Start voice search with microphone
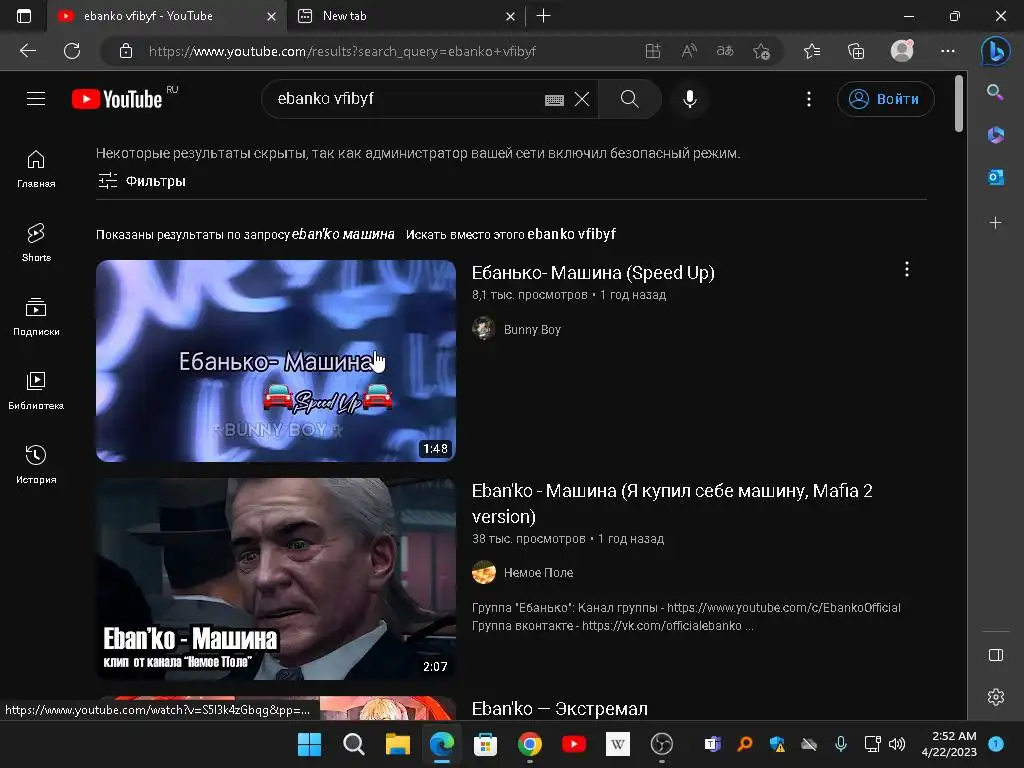This screenshot has width=1024, height=768. click(690, 99)
